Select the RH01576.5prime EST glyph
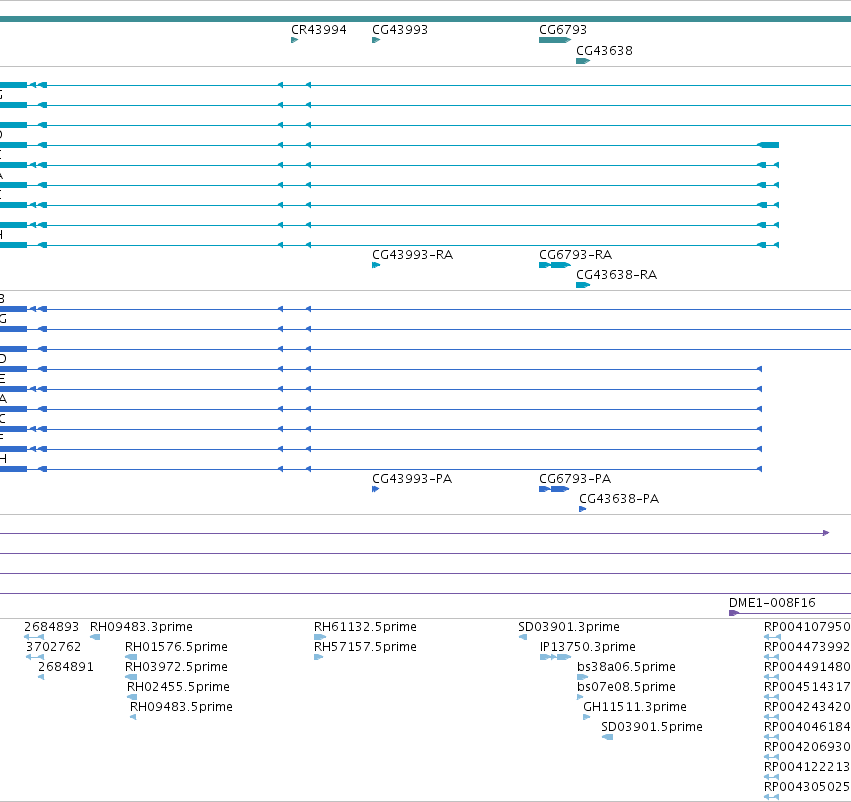Image resolution: width=851 pixels, height=802 pixels. click(131, 657)
